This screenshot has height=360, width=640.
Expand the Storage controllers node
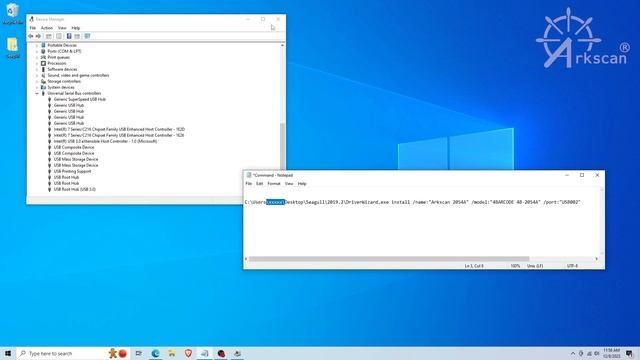point(37,81)
